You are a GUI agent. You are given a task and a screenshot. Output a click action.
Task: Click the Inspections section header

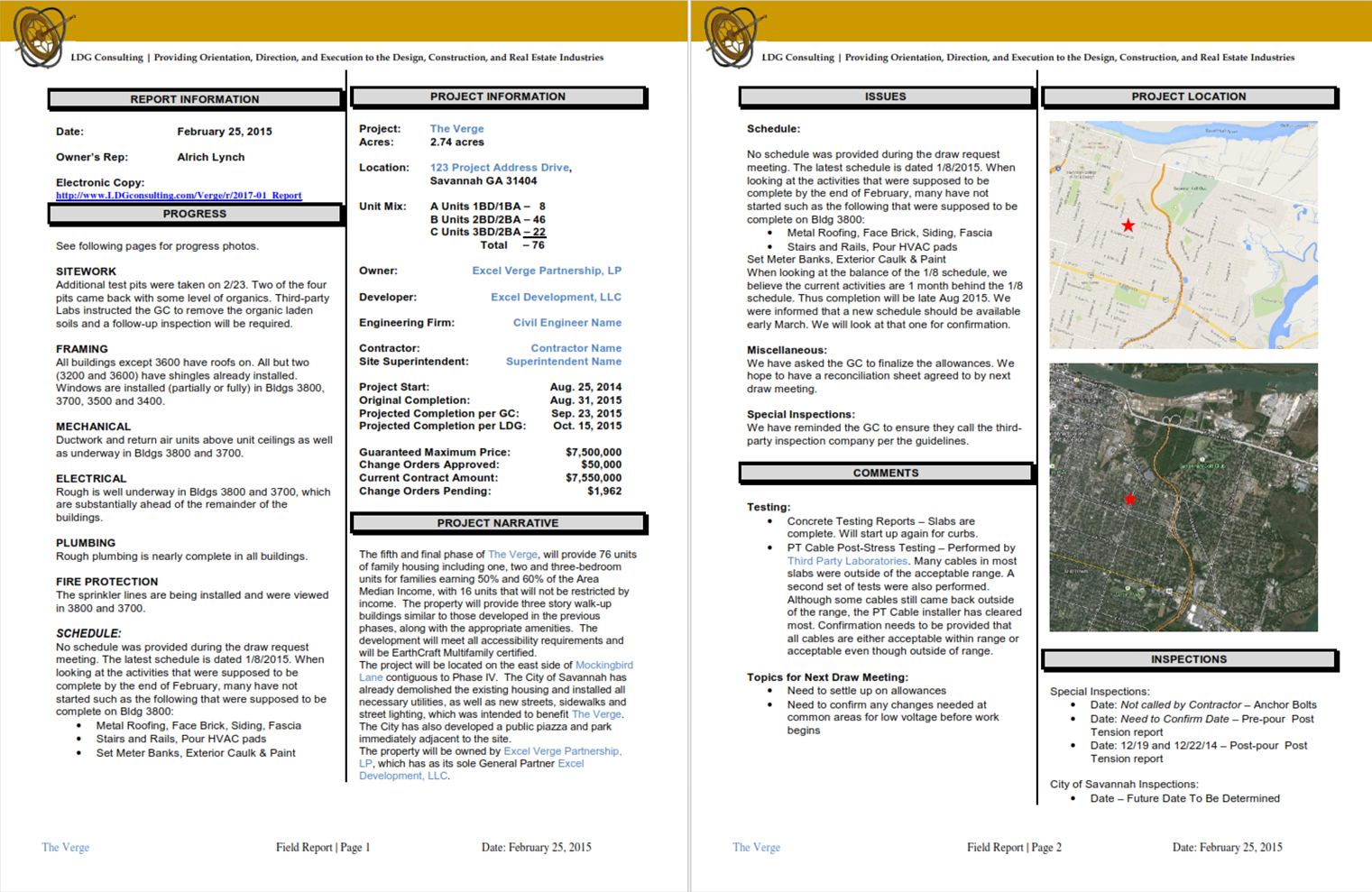click(1188, 659)
